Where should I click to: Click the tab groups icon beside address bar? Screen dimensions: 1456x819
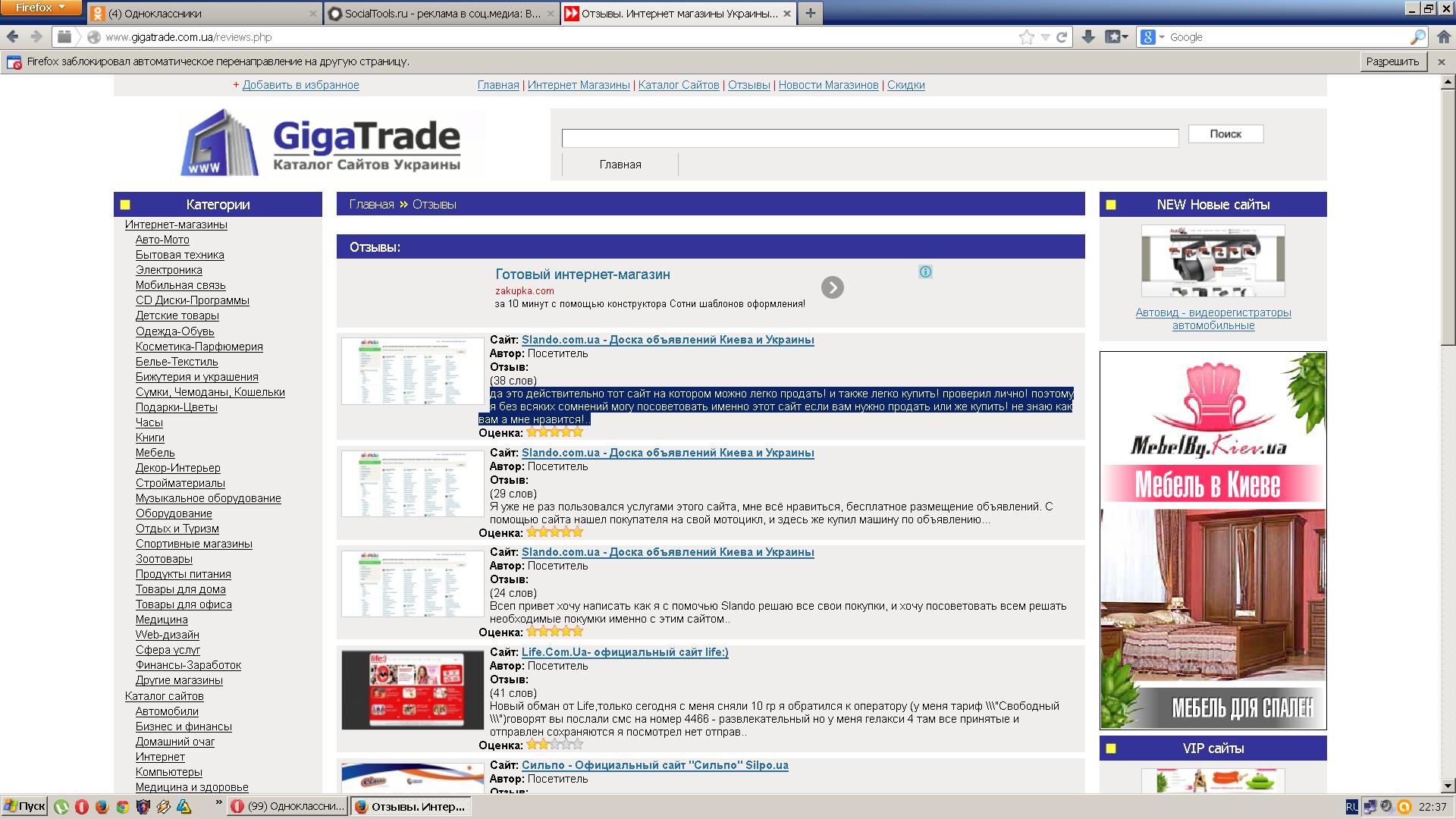point(64,36)
